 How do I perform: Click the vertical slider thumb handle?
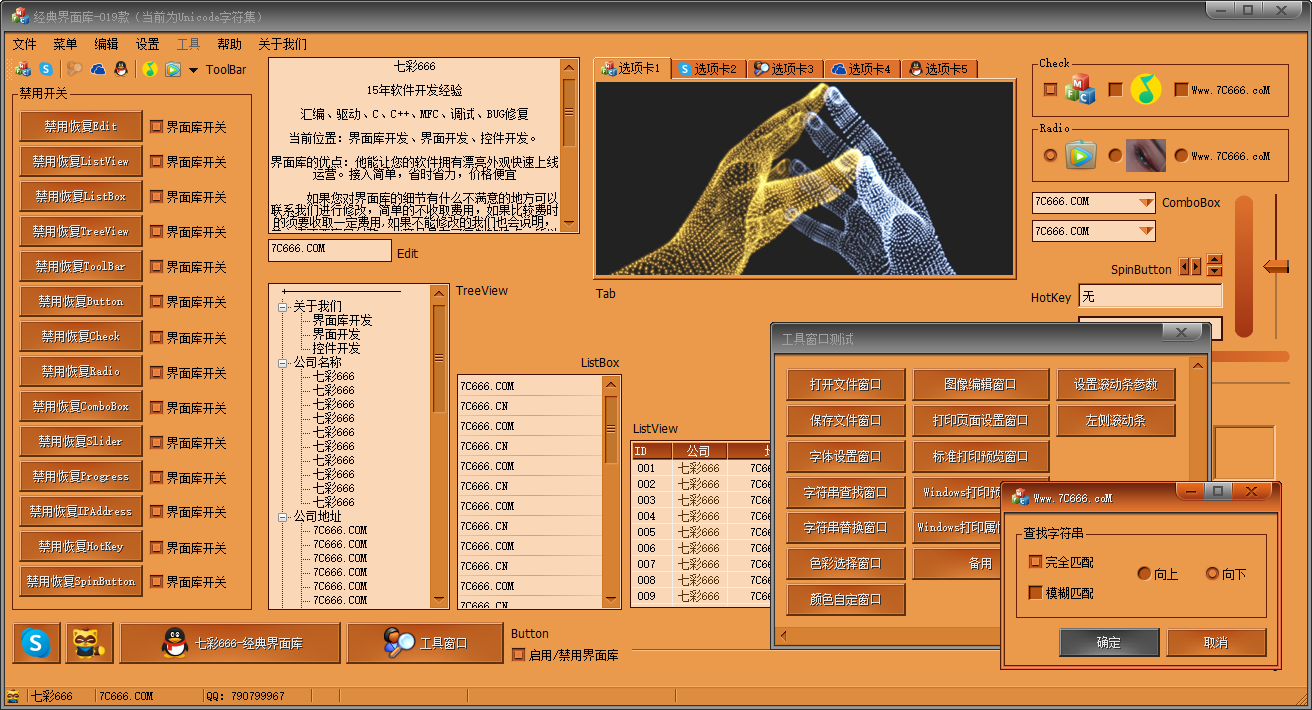[1275, 266]
